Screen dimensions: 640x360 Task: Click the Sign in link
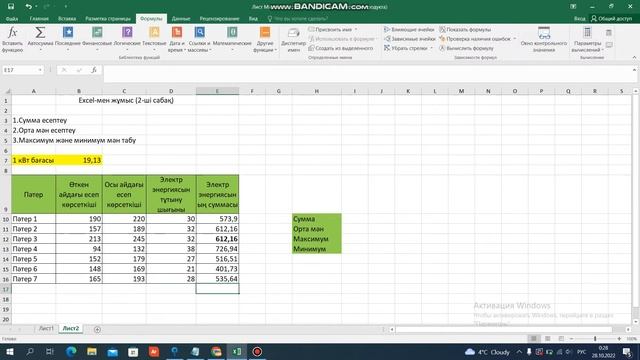coord(579,19)
